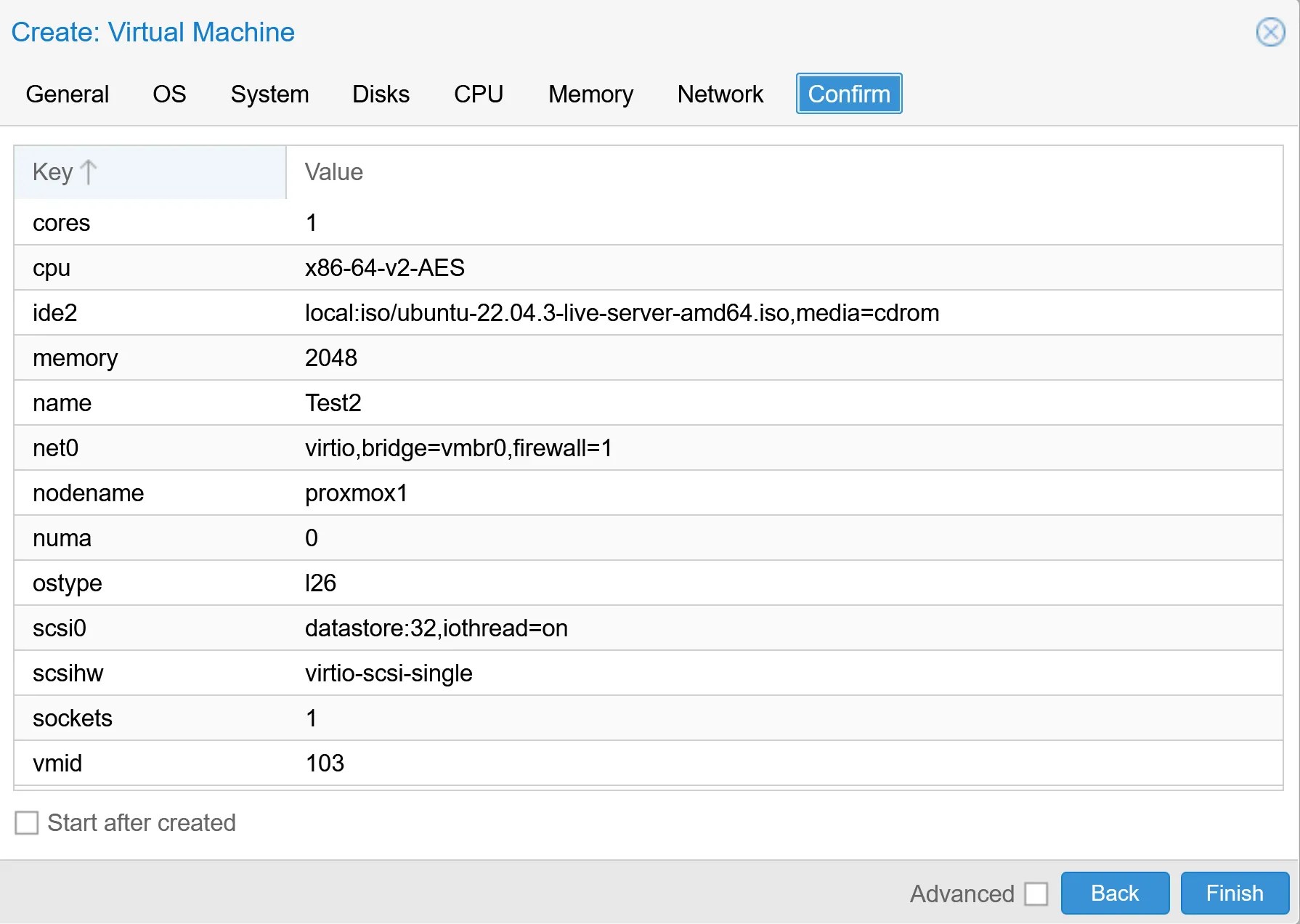This screenshot has height=924, width=1300.
Task: Check the Advanced checkbox
Action: [1036, 893]
